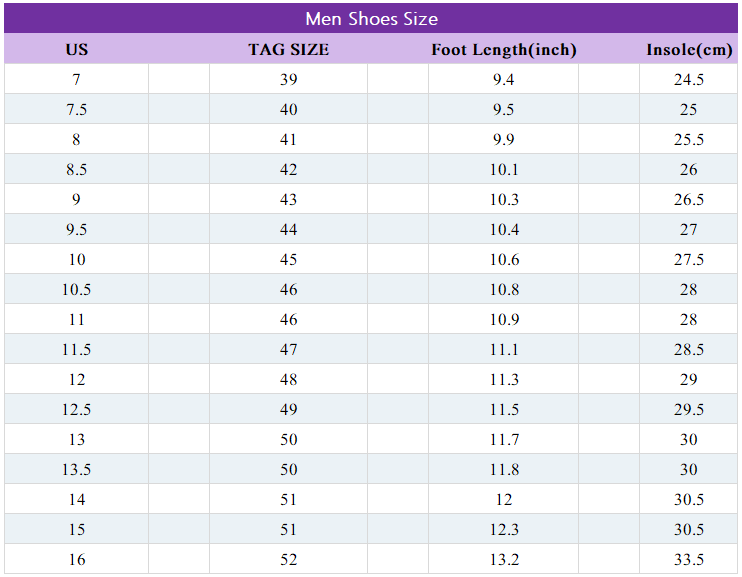Select the US column header
This screenshot has width=742, height=577.
(x=77, y=49)
